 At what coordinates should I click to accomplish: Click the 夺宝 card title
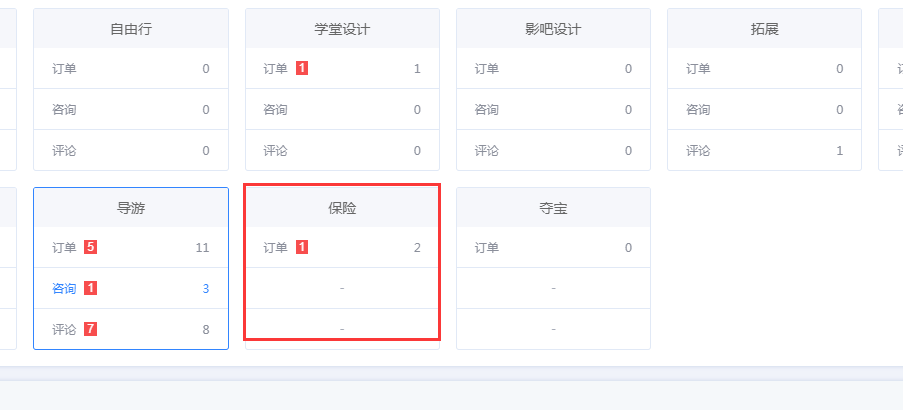(x=553, y=208)
